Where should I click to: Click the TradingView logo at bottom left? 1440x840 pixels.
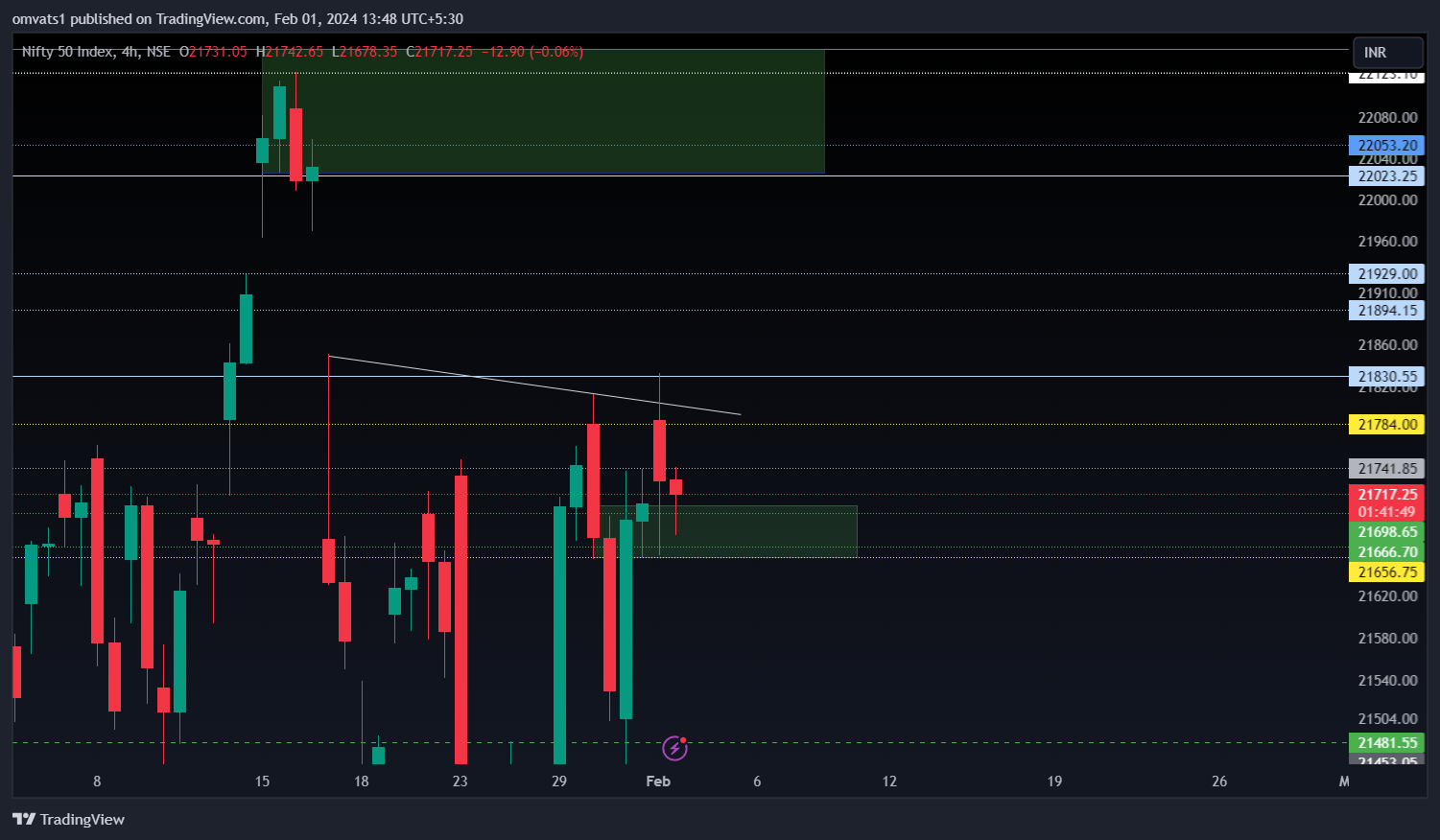(68, 819)
